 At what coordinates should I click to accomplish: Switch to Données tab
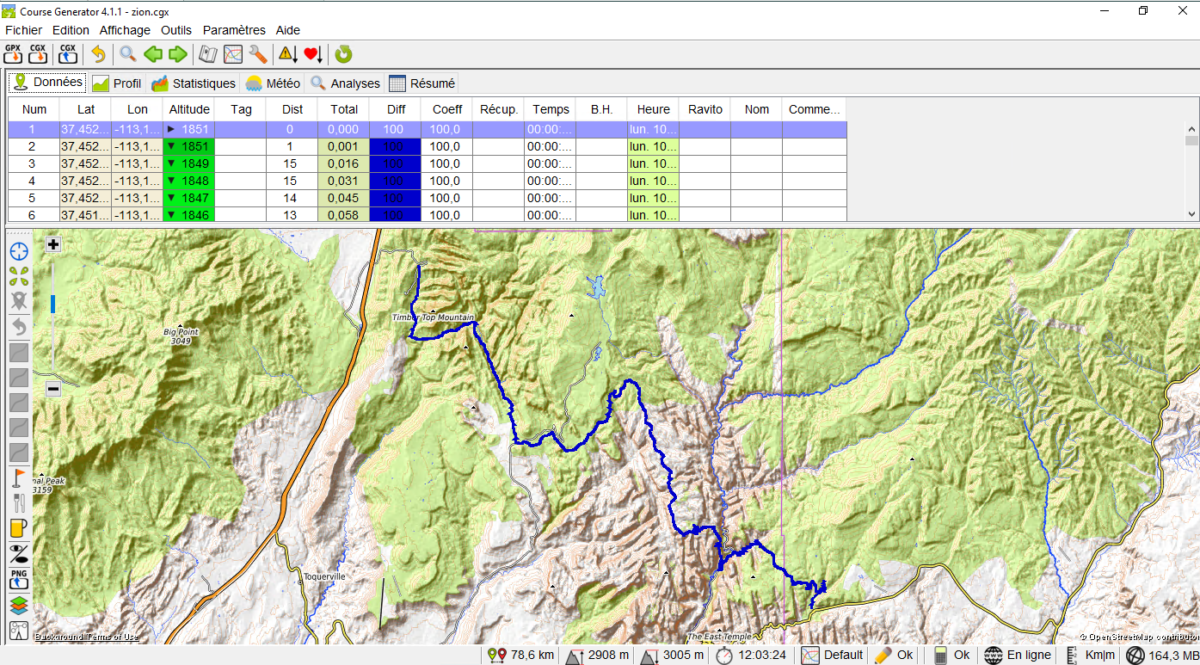point(47,83)
